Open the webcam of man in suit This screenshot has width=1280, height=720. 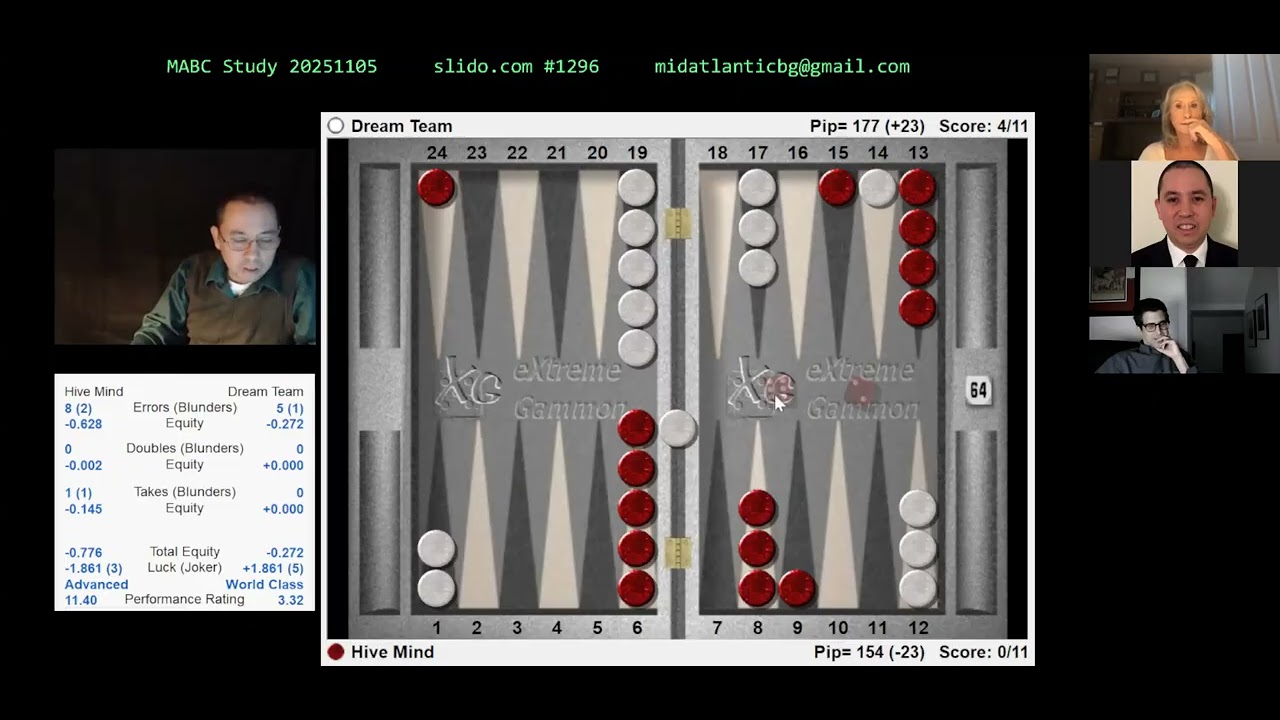[1184, 213]
